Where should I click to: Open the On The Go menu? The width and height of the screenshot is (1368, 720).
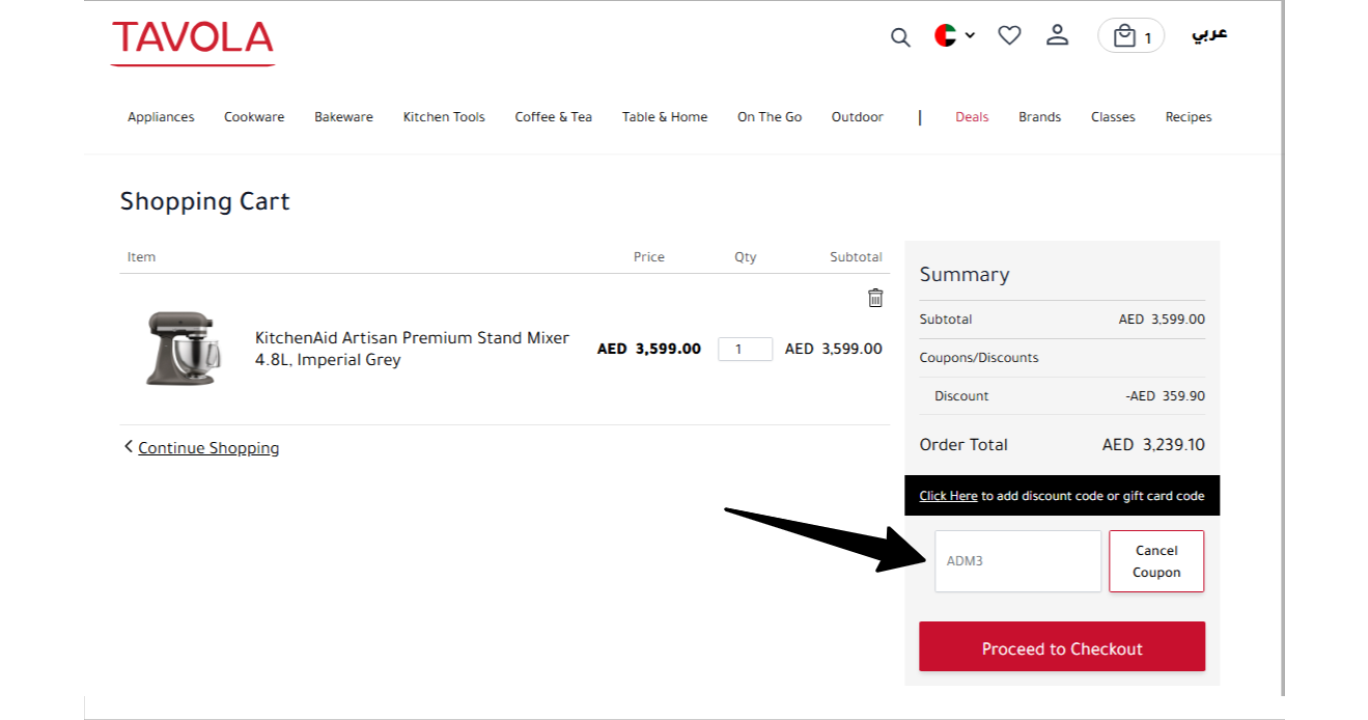[770, 117]
